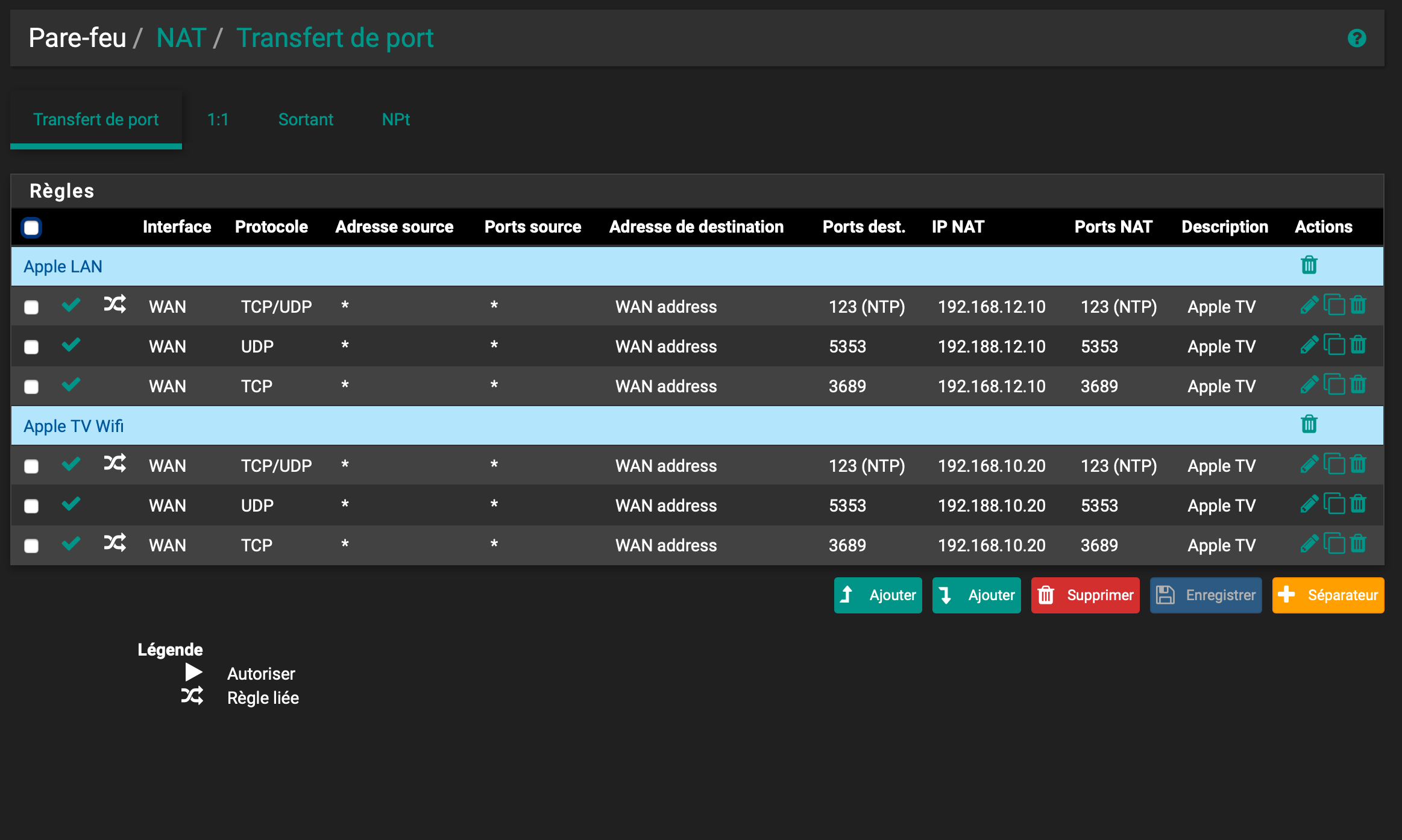
Task: Open the help icon in page header
Action: [1356, 38]
